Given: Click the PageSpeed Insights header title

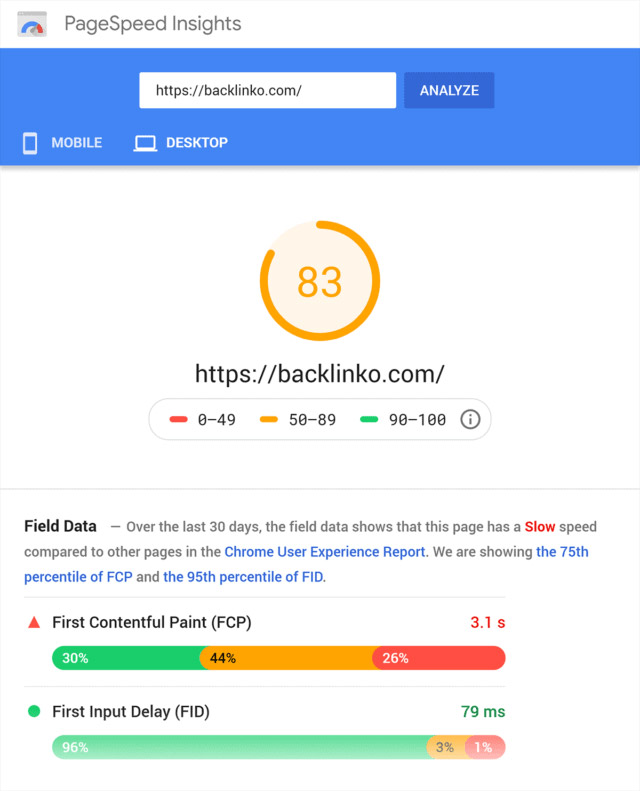Looking at the screenshot, I should (x=153, y=24).
